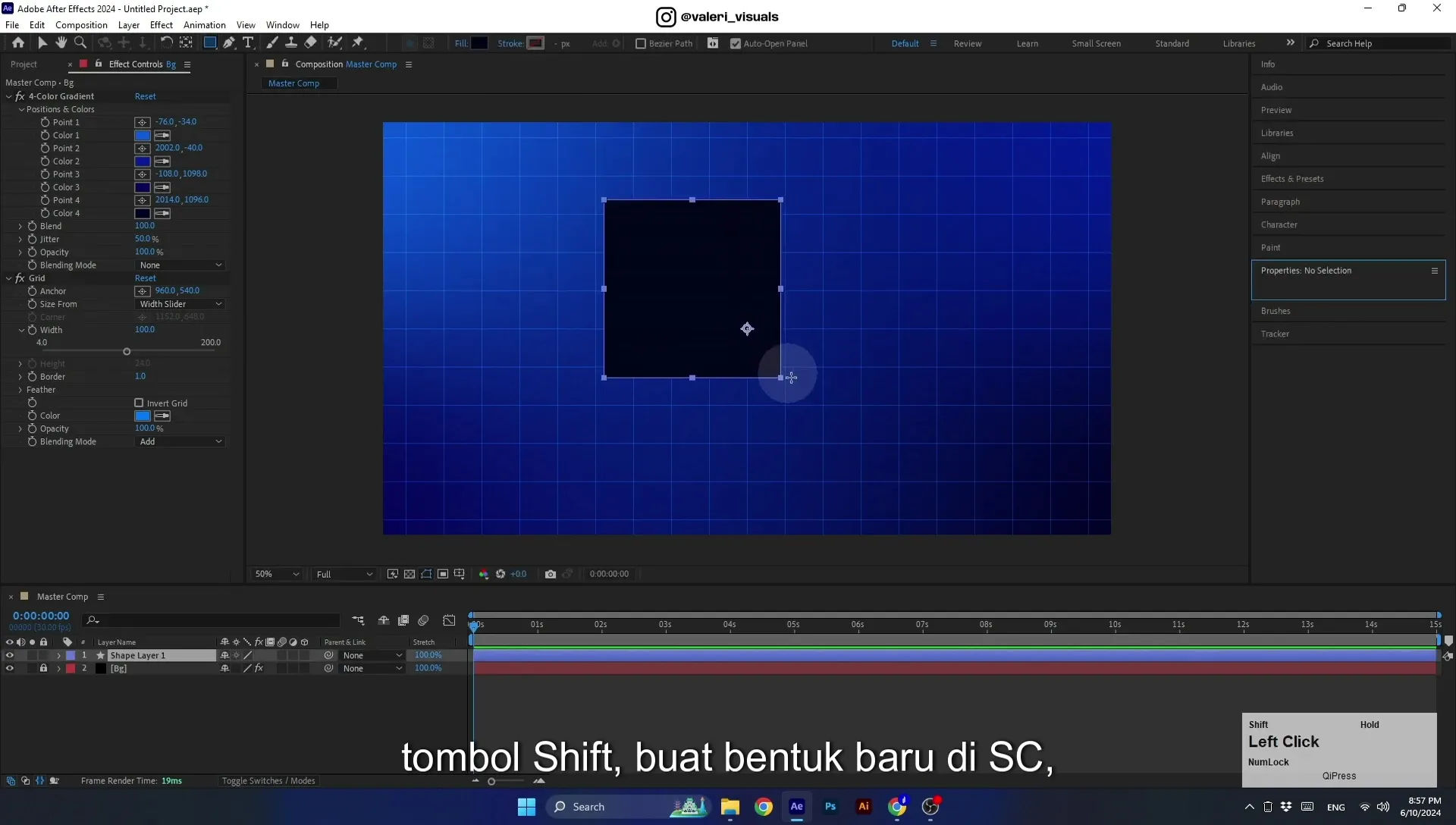Open the Full resolution dropdown
The height and width of the screenshot is (825, 1456).
click(344, 575)
